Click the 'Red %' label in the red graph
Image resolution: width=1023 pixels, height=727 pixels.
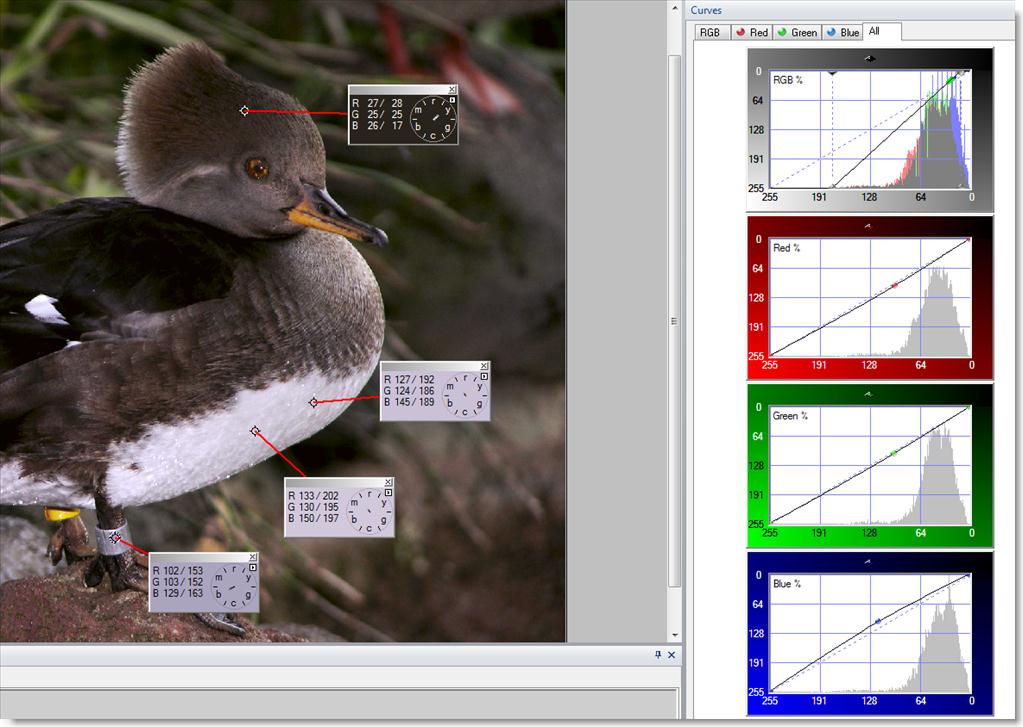786,248
